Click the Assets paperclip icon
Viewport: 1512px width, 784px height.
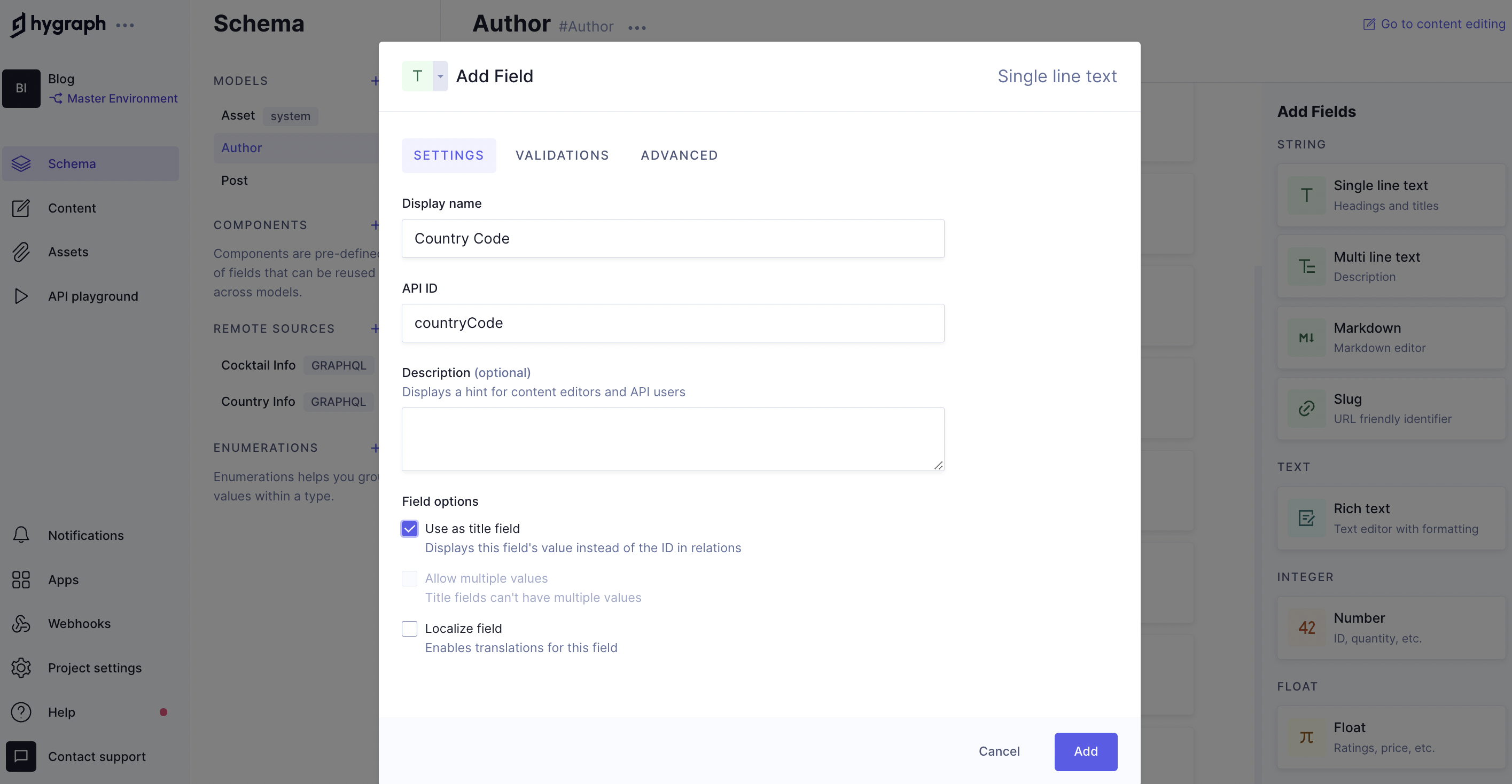pyautogui.click(x=21, y=252)
